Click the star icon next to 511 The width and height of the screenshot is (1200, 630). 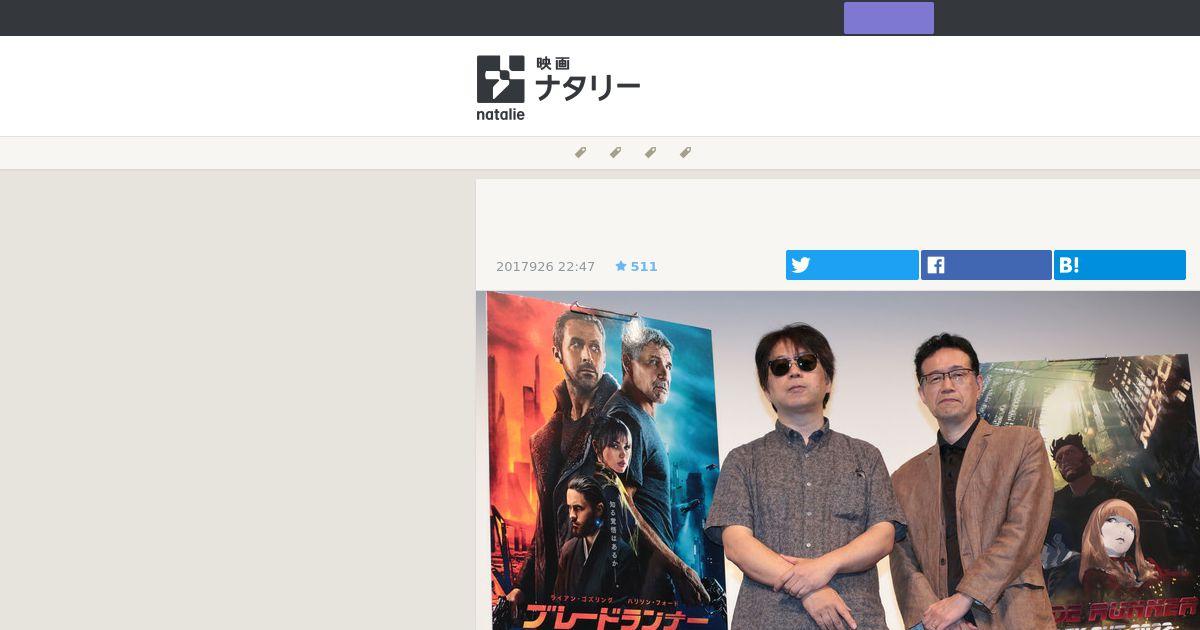point(621,266)
